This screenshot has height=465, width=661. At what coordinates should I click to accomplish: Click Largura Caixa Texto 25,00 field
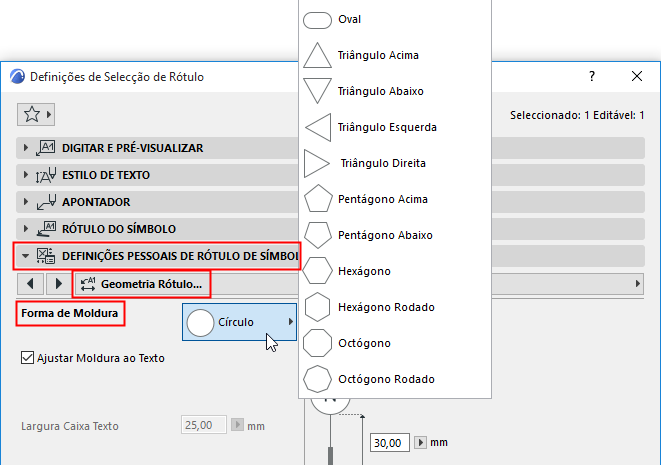tap(204, 425)
